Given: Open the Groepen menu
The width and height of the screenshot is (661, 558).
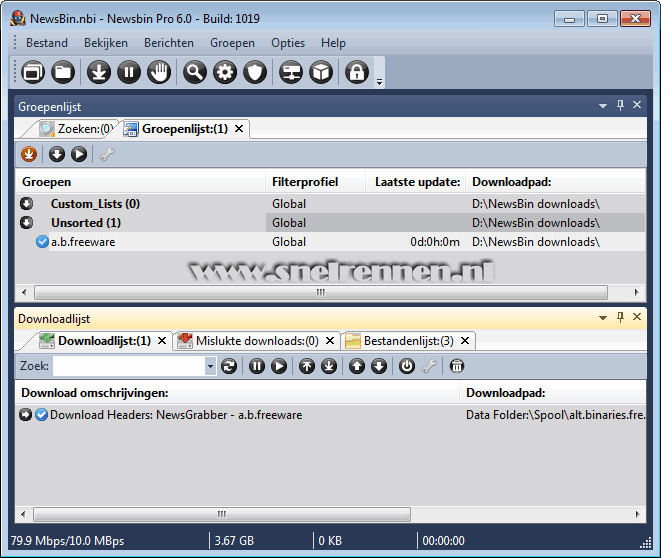Looking at the screenshot, I should tap(232, 43).
